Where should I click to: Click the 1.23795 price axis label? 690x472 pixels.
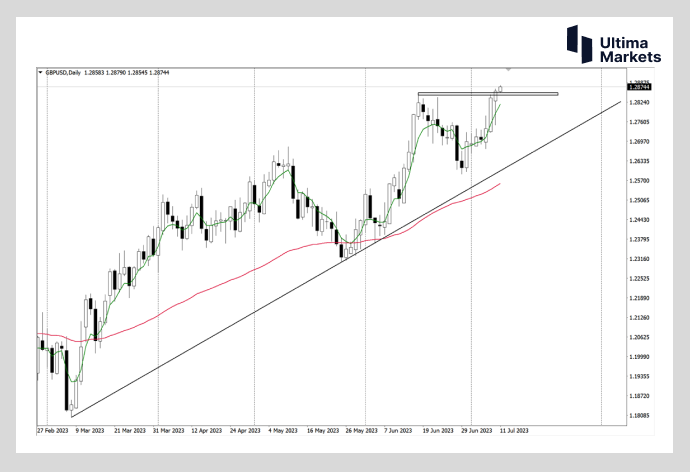(639, 240)
